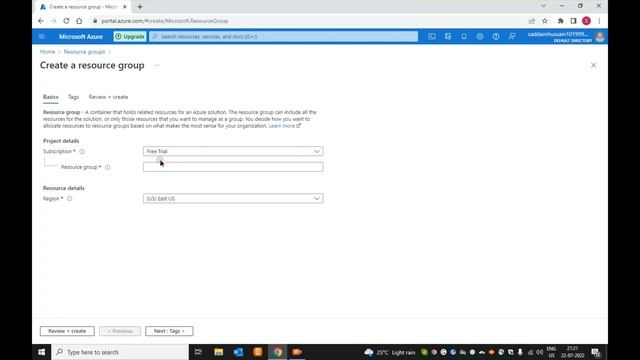This screenshot has height=360, width=640.
Task: Open the Azure portal hamburger menu
Action: click(x=42, y=37)
